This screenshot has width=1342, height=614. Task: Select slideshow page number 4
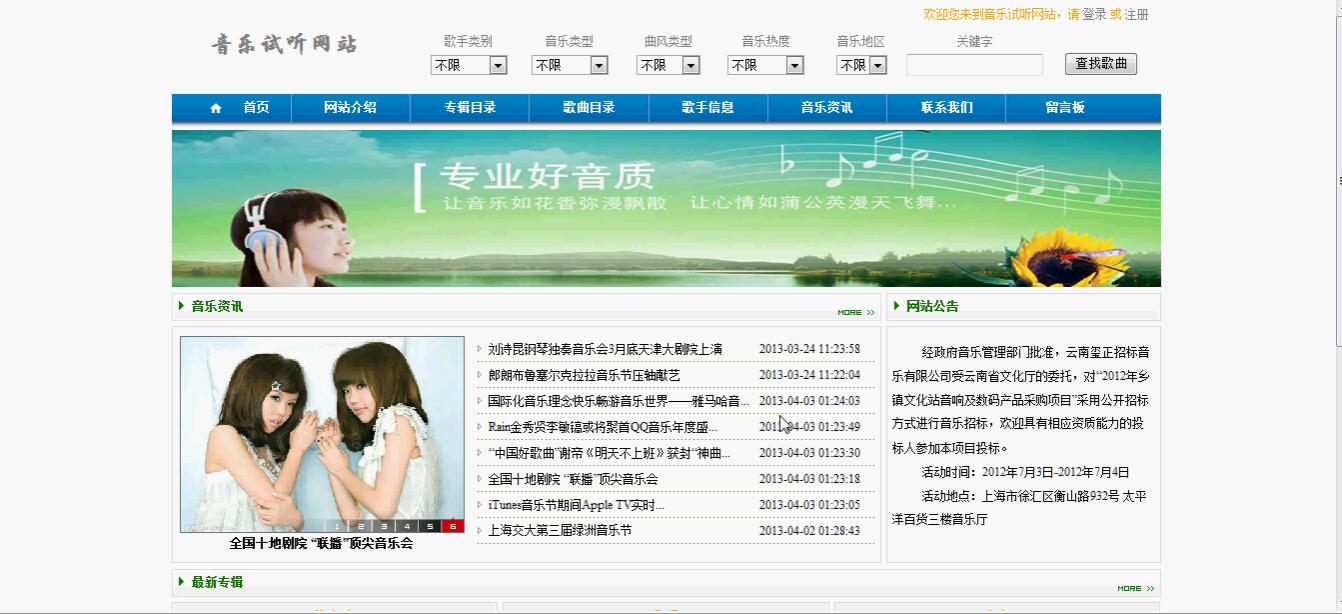coord(407,526)
